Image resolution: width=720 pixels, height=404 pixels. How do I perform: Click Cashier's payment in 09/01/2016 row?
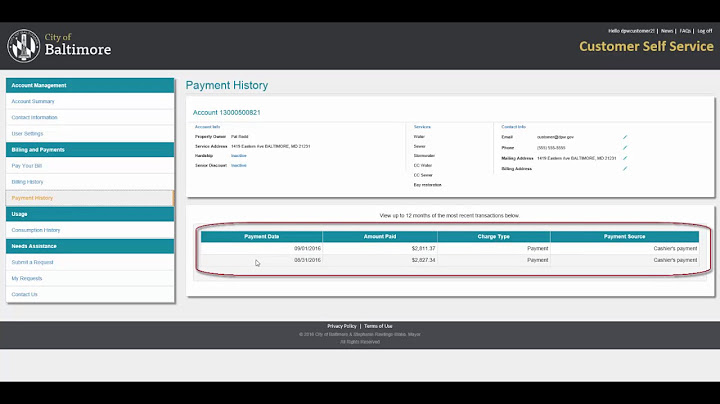tap(675, 248)
